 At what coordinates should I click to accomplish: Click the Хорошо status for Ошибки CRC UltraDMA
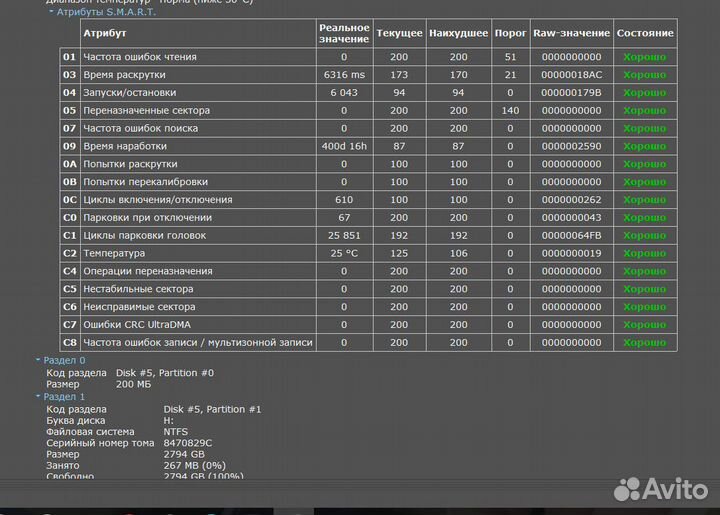pyautogui.click(x=645, y=325)
